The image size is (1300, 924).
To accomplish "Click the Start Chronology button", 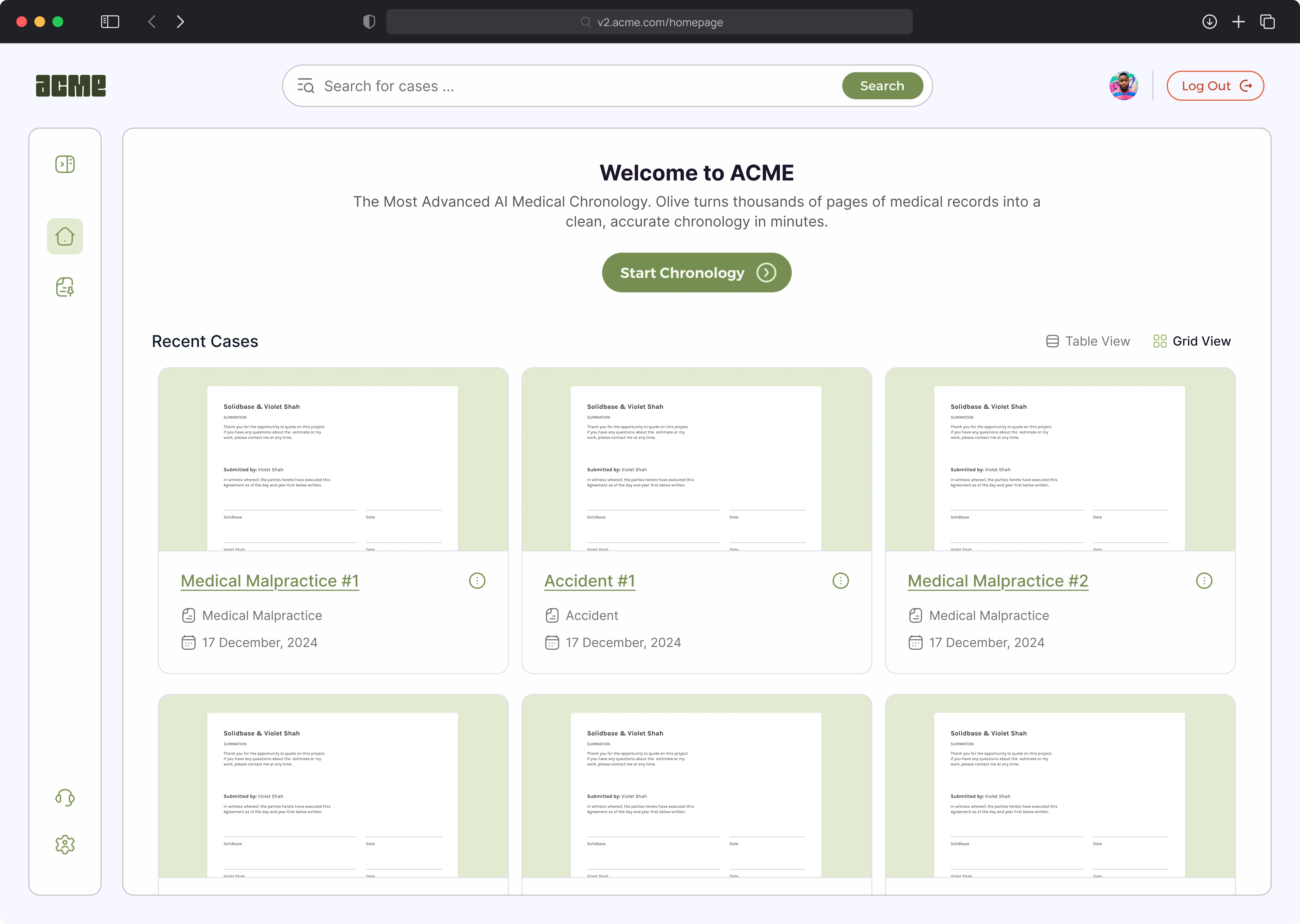I will pos(696,273).
